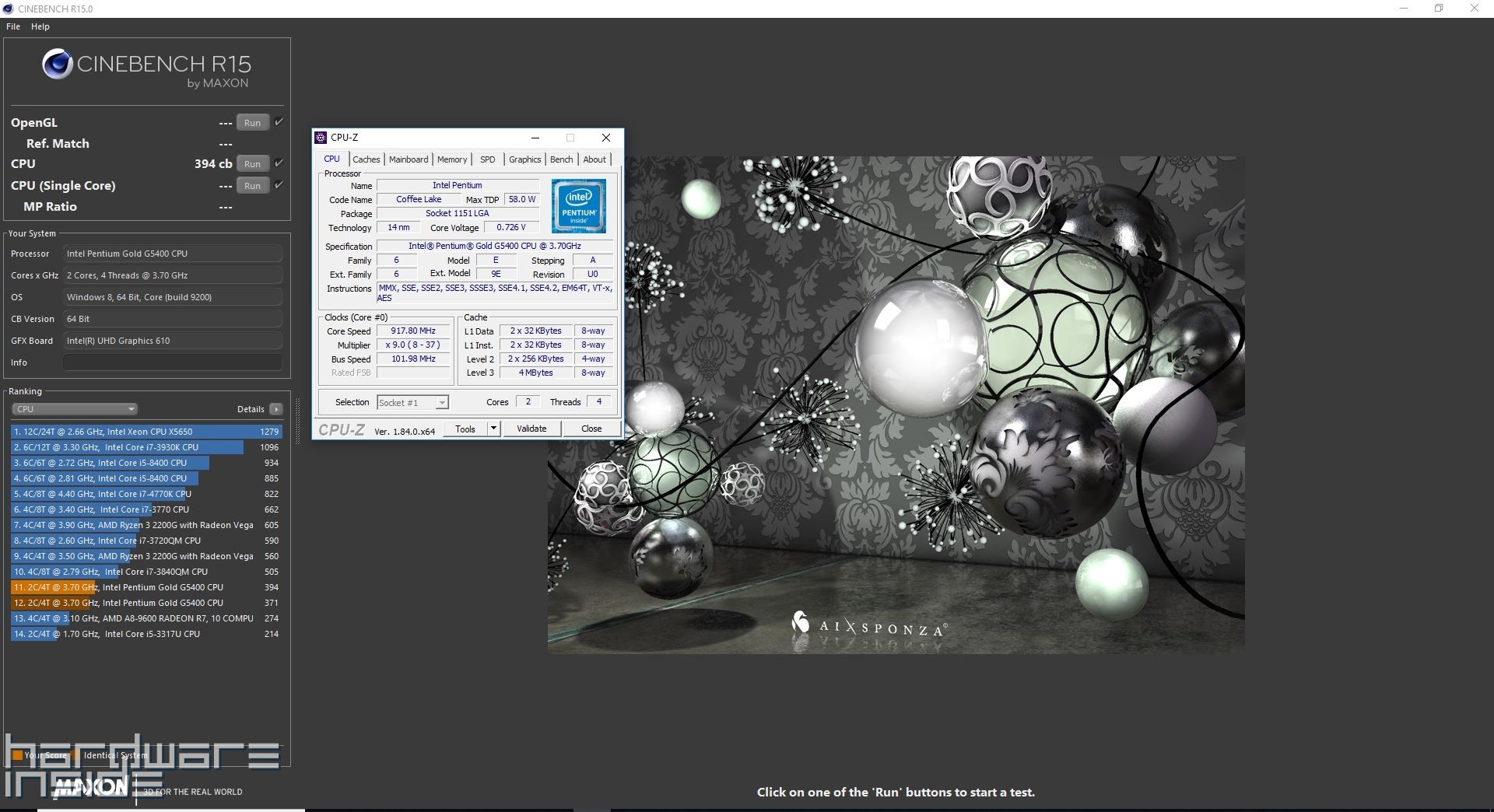Viewport: 1494px width, 812px height.
Task: Switch to the Memory tab in CPU-Z
Action: point(451,159)
